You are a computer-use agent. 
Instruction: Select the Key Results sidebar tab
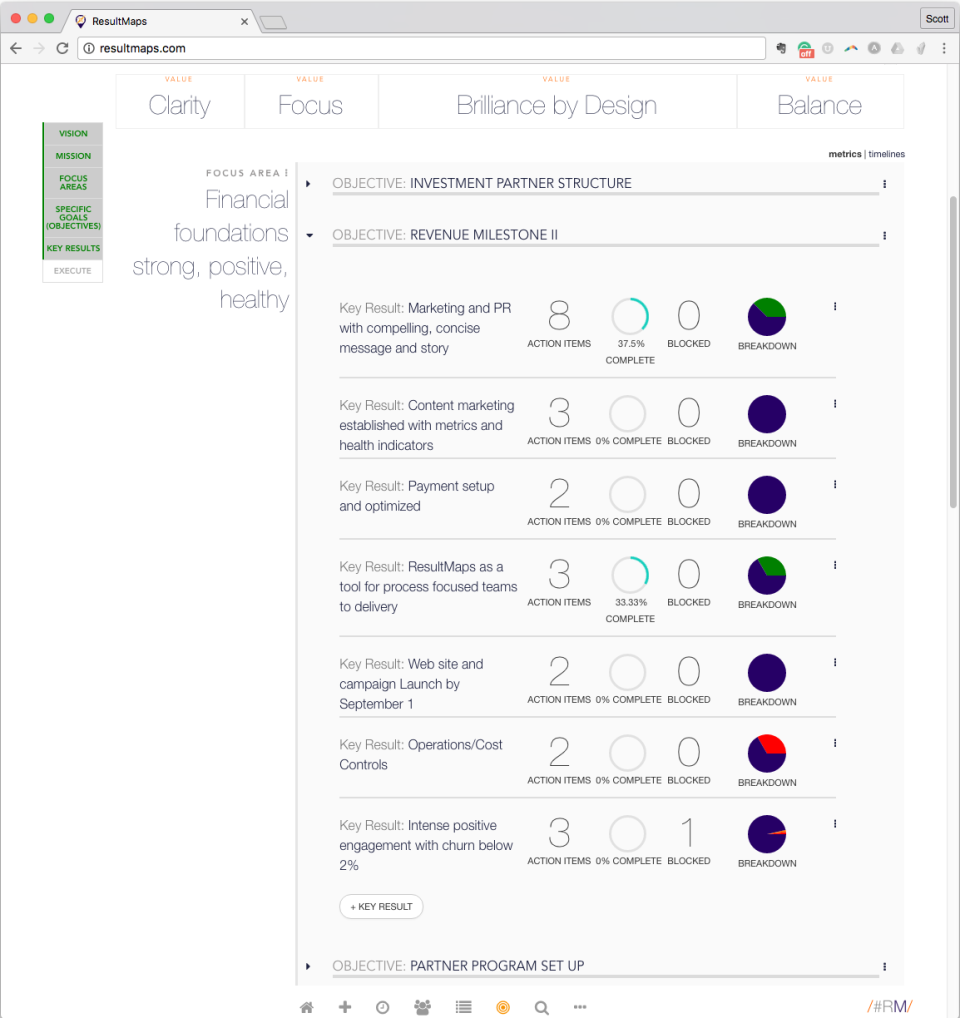pyautogui.click(x=73, y=248)
